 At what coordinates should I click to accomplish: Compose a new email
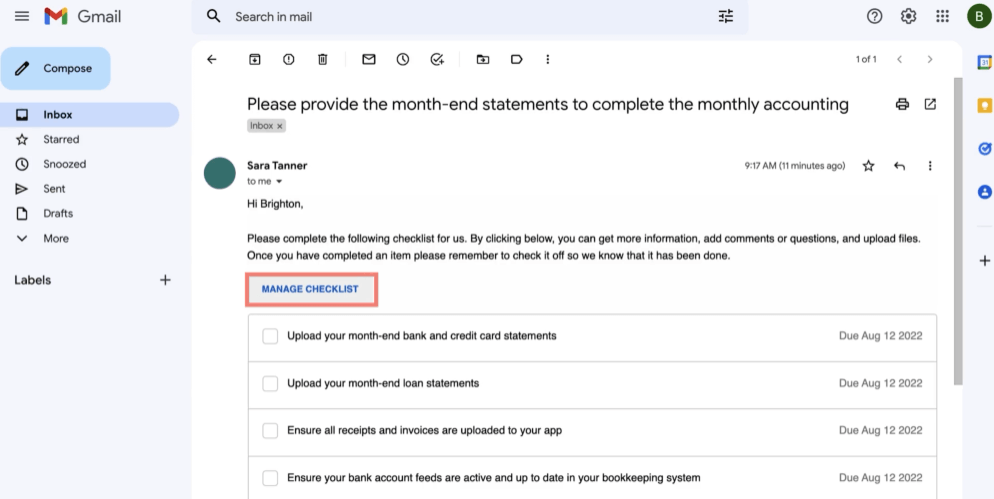coord(56,69)
